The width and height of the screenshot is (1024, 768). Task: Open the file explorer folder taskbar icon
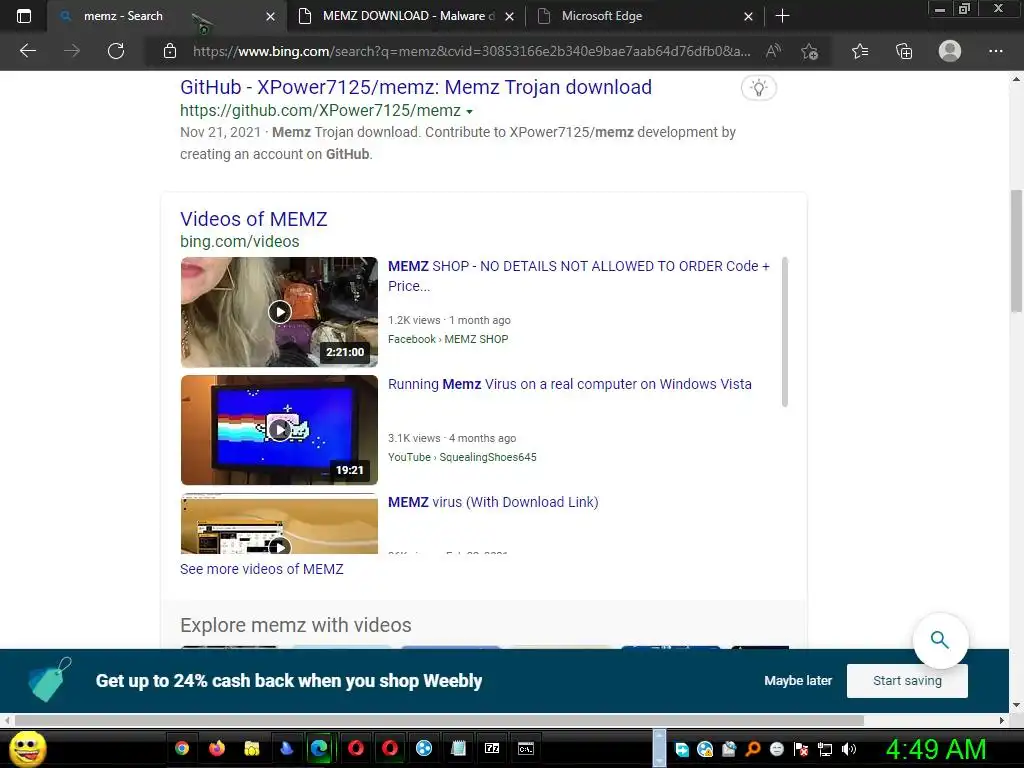click(251, 748)
